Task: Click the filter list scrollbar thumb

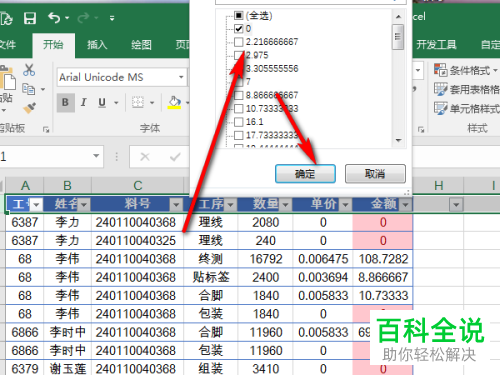Action: 398,37
